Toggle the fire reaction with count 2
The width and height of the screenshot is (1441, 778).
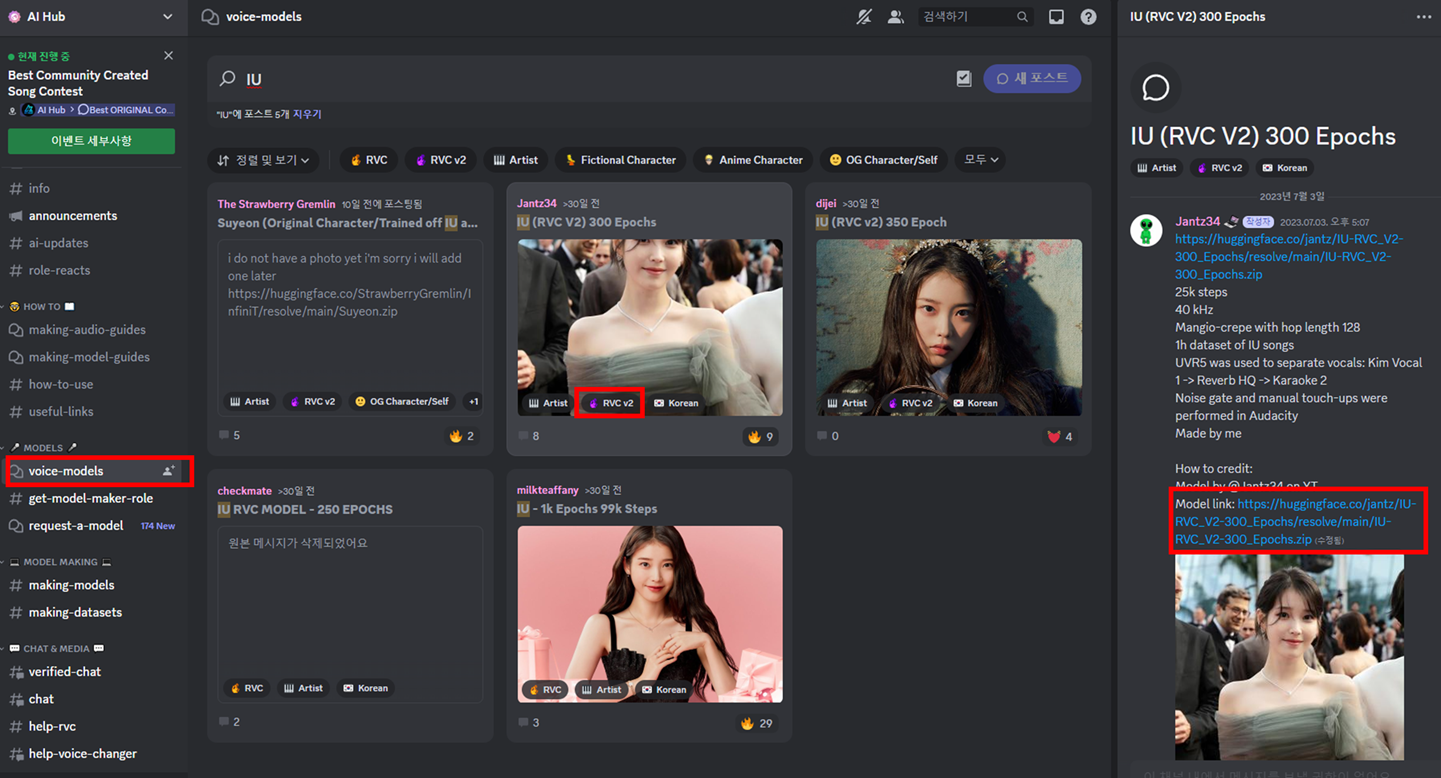coord(462,436)
